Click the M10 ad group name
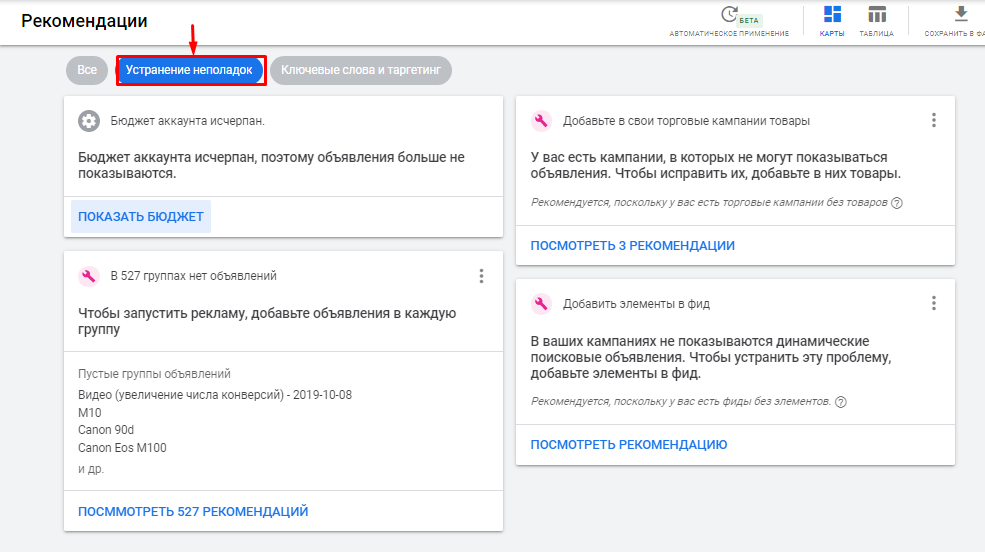 [89, 413]
